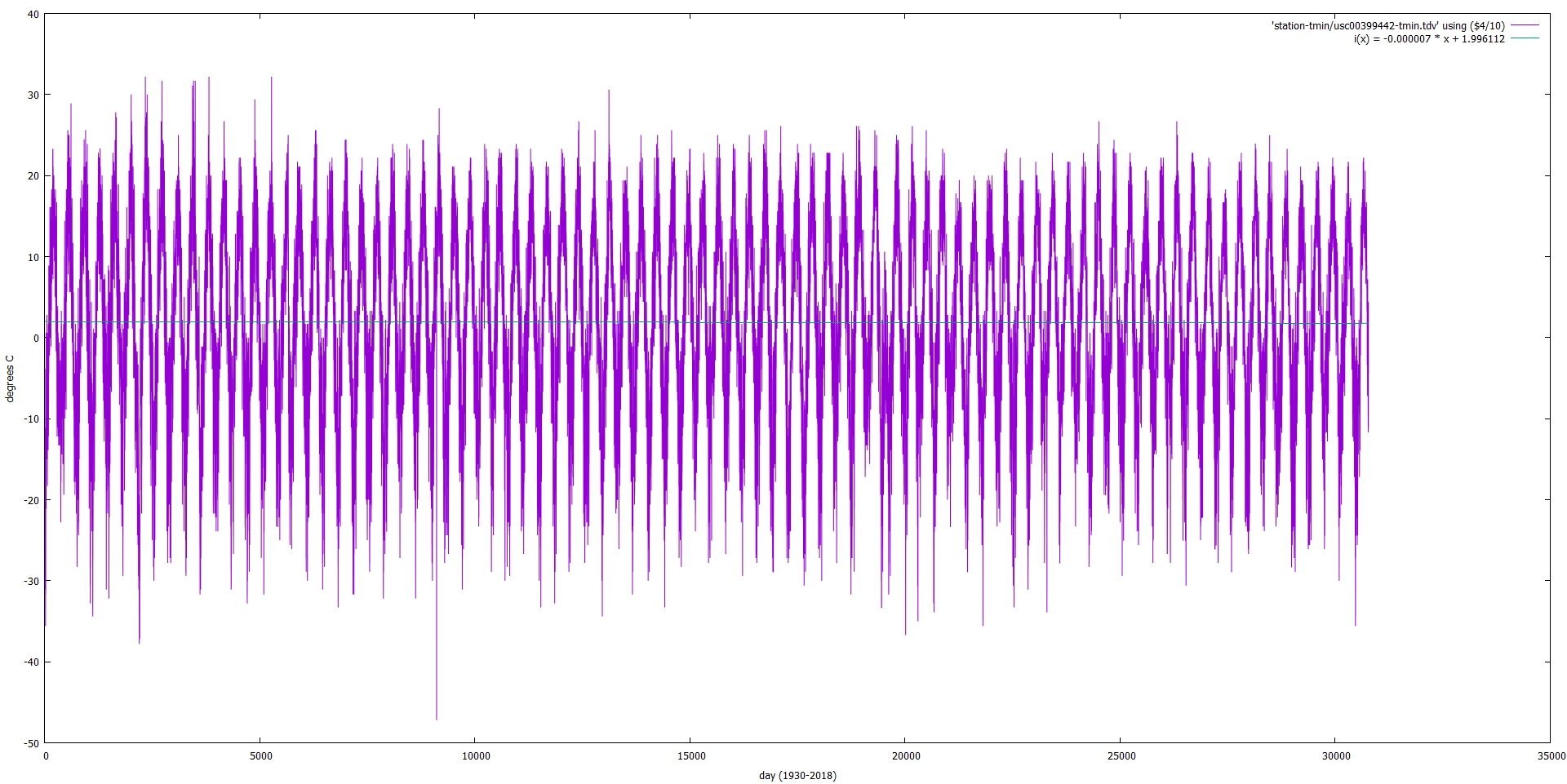Click the 25000 x-axis tick label
Viewport: 1567px width, 784px height.
(x=1121, y=756)
